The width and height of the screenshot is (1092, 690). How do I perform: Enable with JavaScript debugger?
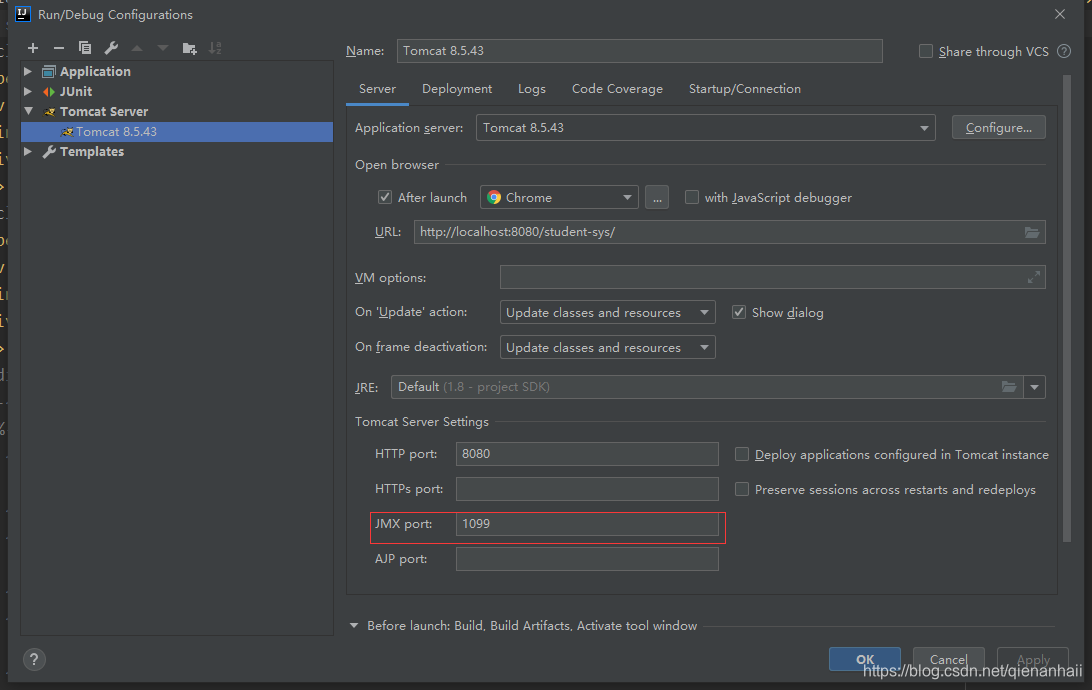691,197
